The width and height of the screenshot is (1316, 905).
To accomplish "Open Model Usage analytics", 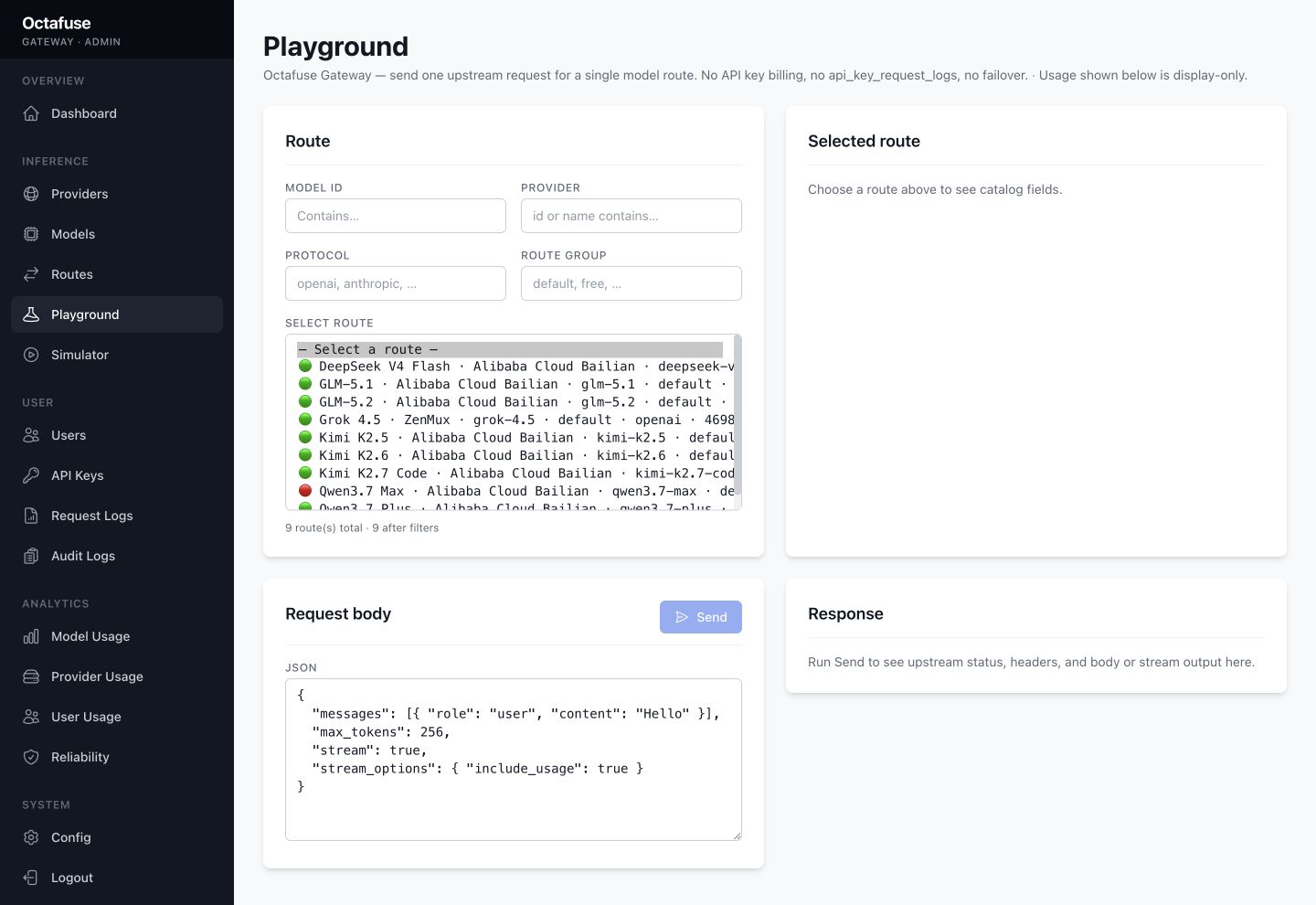I will coord(117,636).
